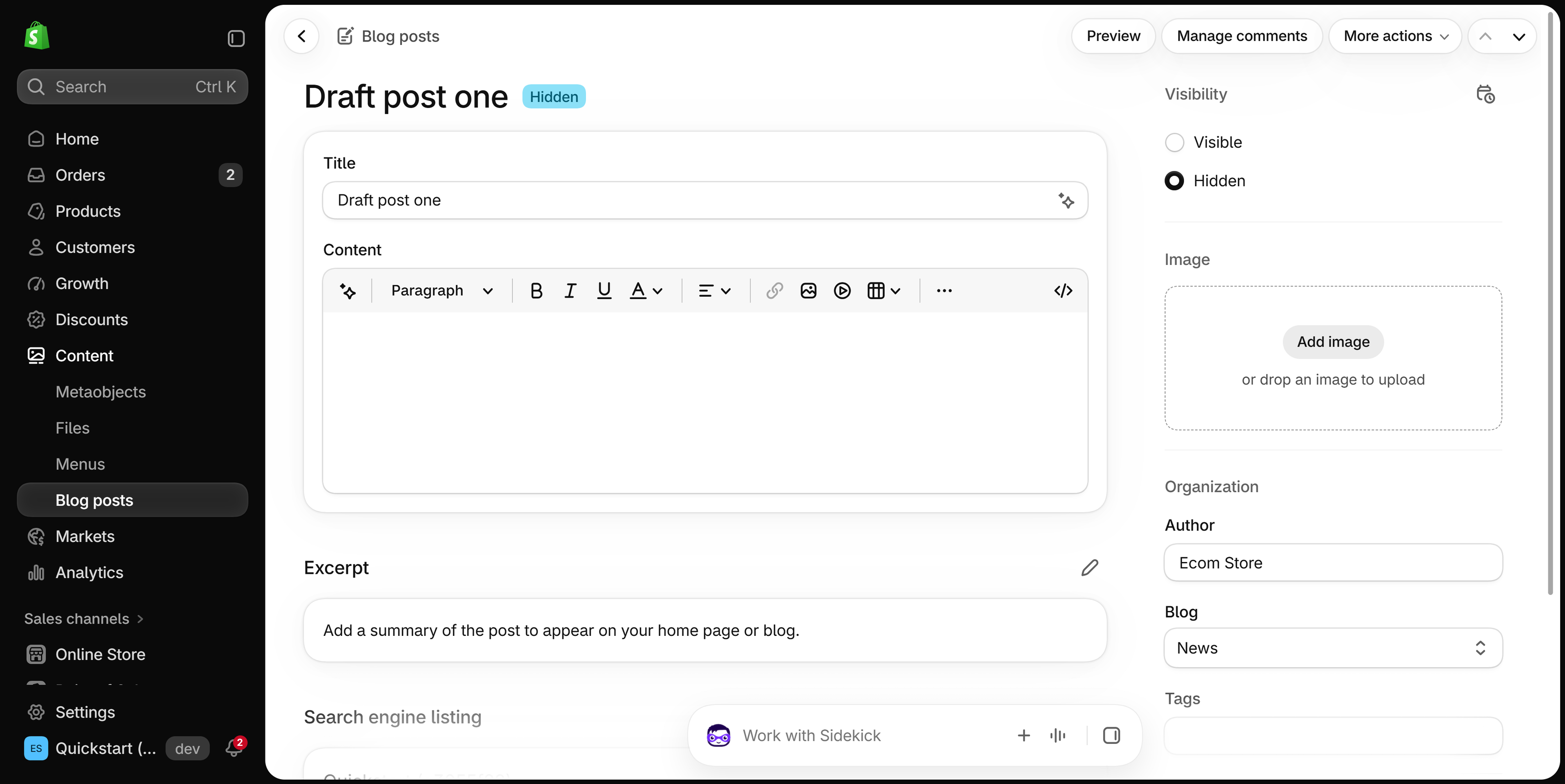The image size is (1565, 784).
Task: Go to next blog post arrow
Action: [x=1519, y=37]
